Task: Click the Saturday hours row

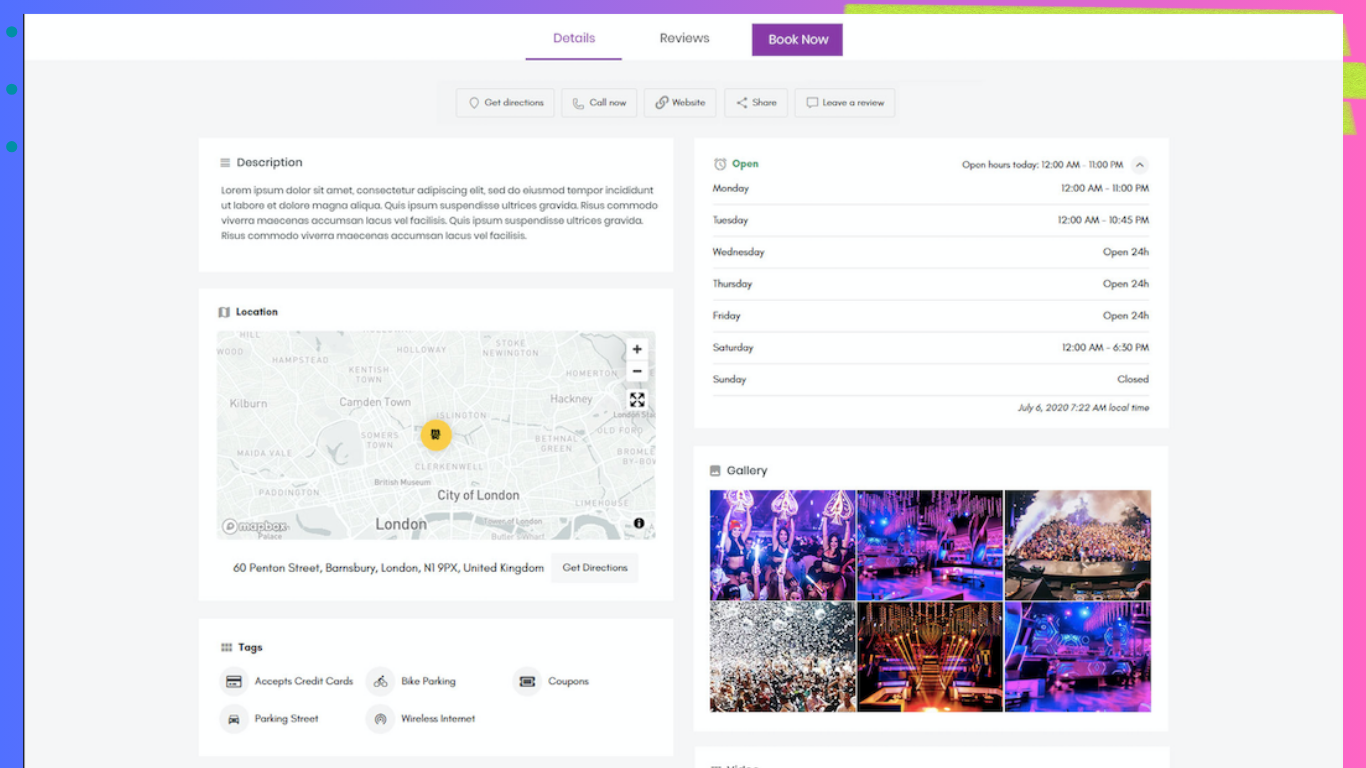Action: pyautogui.click(x=930, y=348)
